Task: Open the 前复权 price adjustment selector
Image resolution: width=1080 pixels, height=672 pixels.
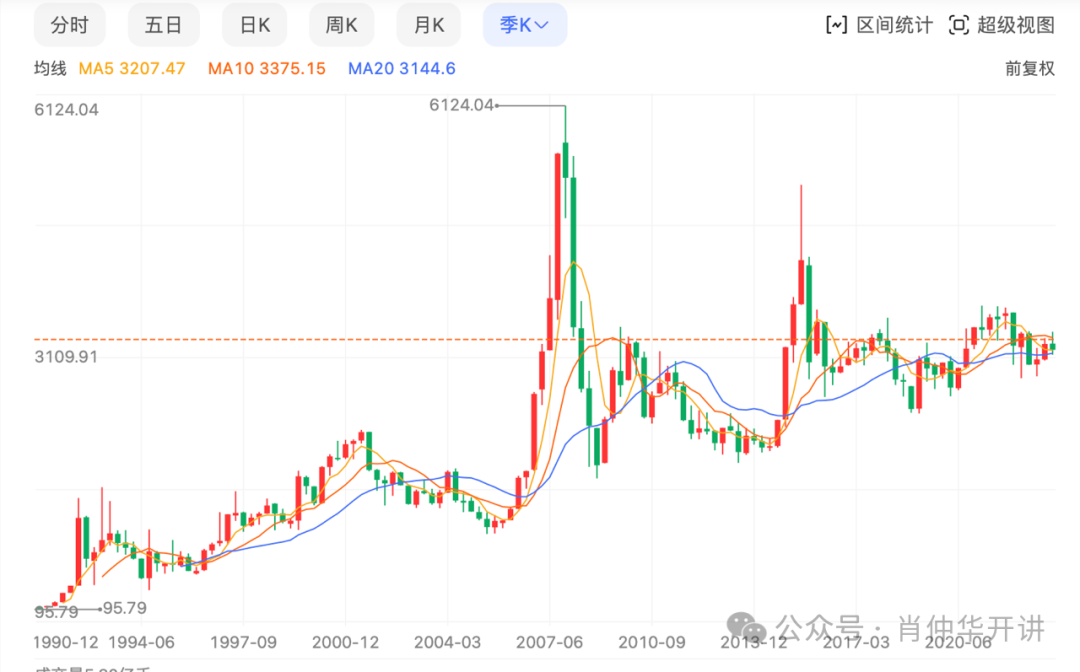Action: coord(1030,69)
